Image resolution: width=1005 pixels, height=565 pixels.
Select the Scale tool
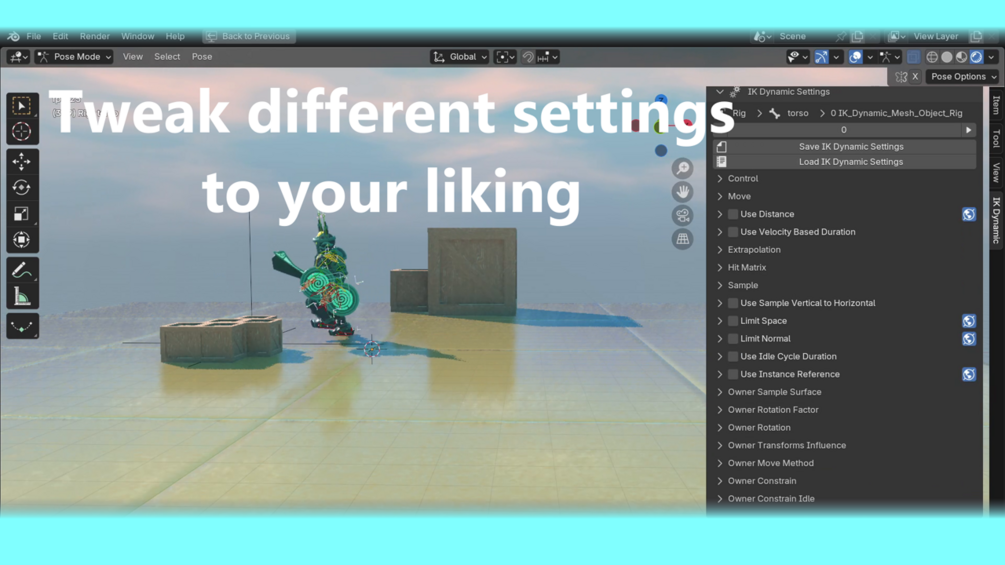22,213
